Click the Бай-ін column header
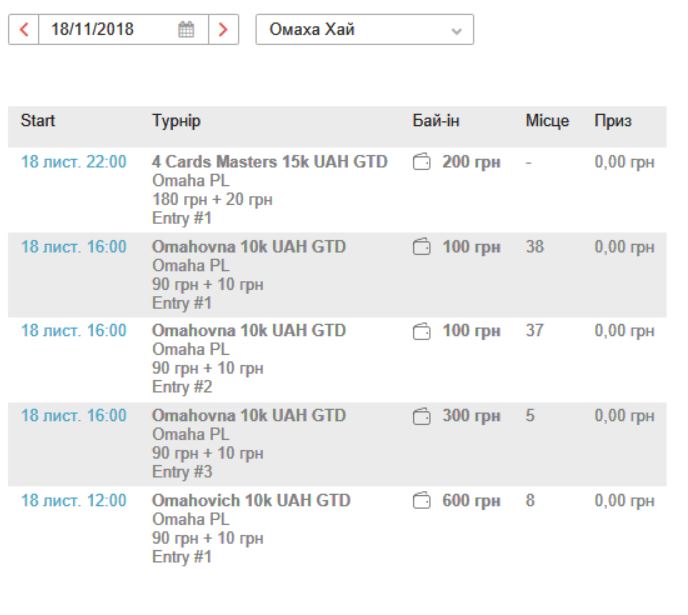 (436, 121)
